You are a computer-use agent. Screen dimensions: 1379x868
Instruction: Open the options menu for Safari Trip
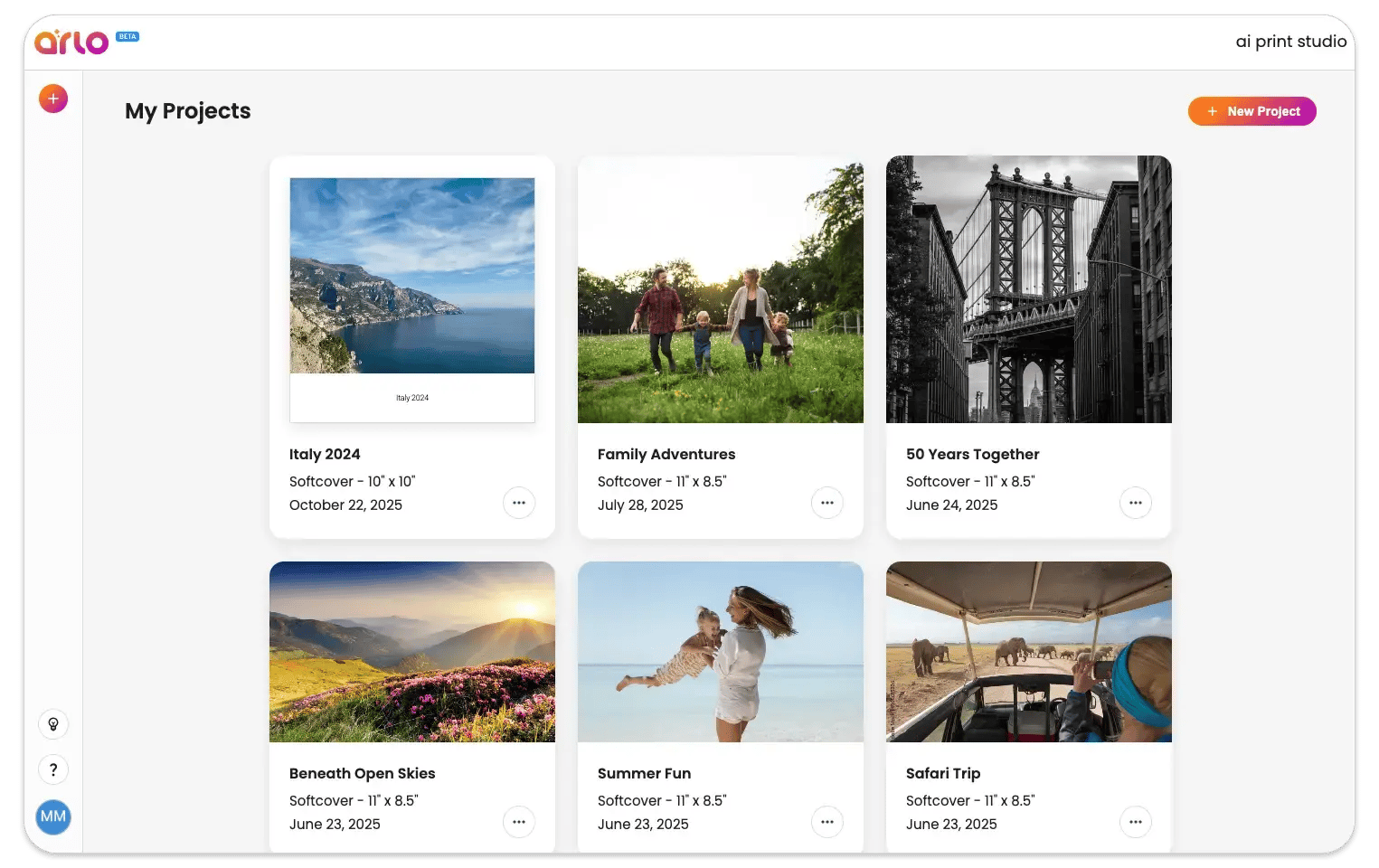point(1135,822)
